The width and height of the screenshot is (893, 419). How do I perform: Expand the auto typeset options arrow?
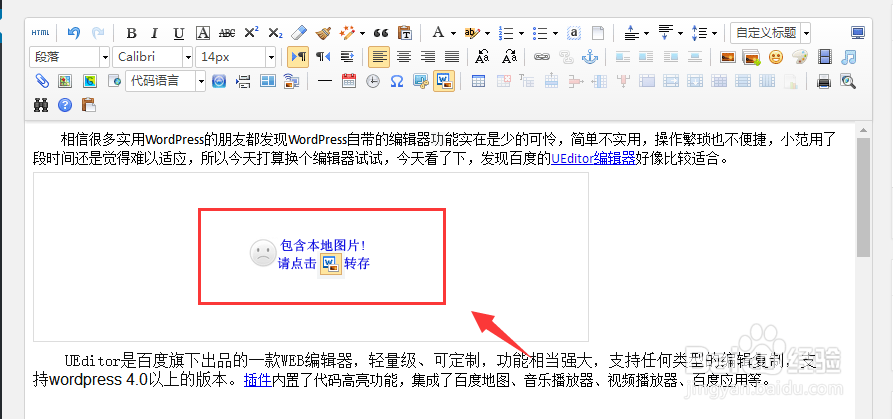[362, 34]
